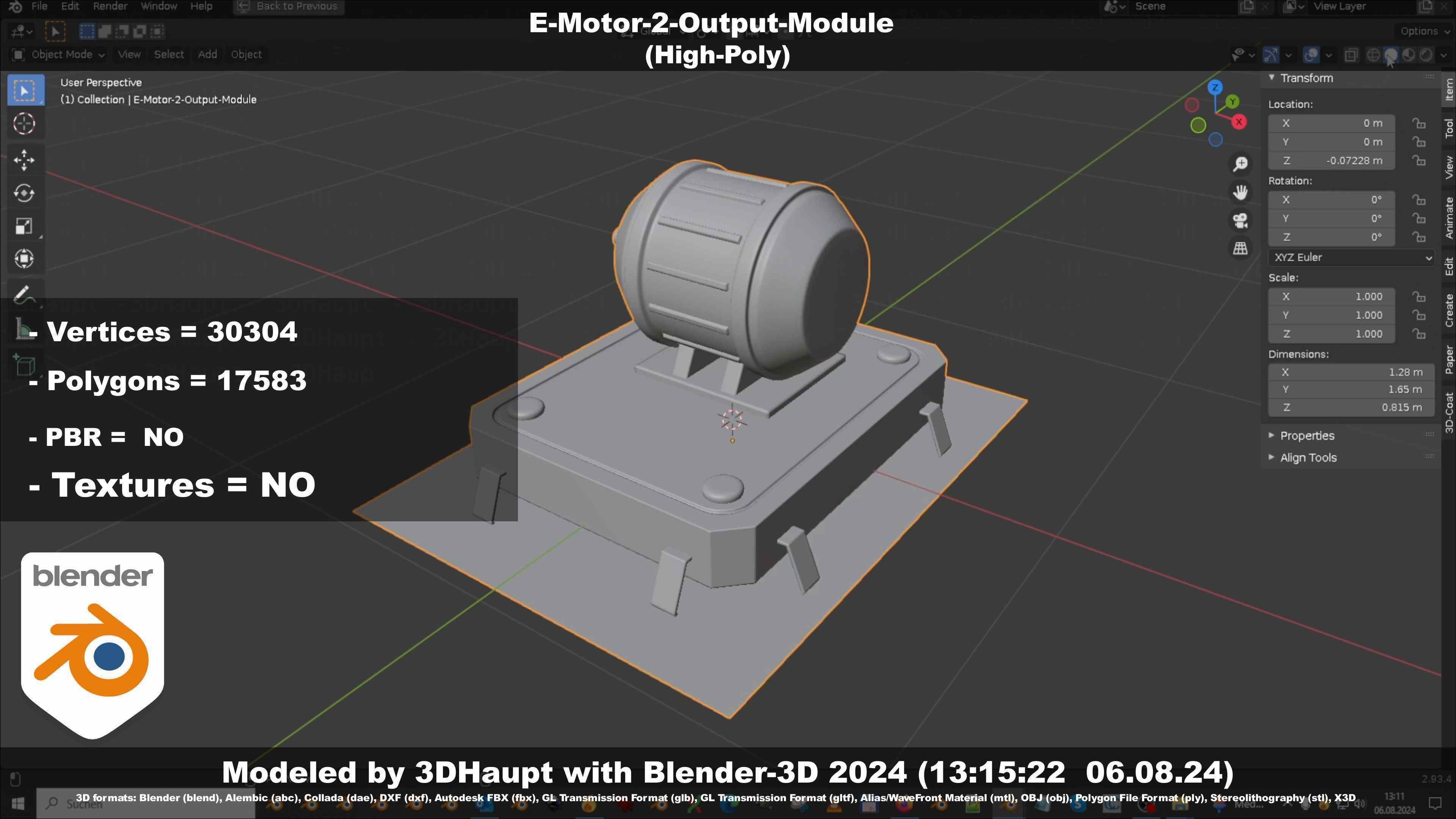Open the viewport Add menu
This screenshot has height=819, width=1456.
click(207, 55)
